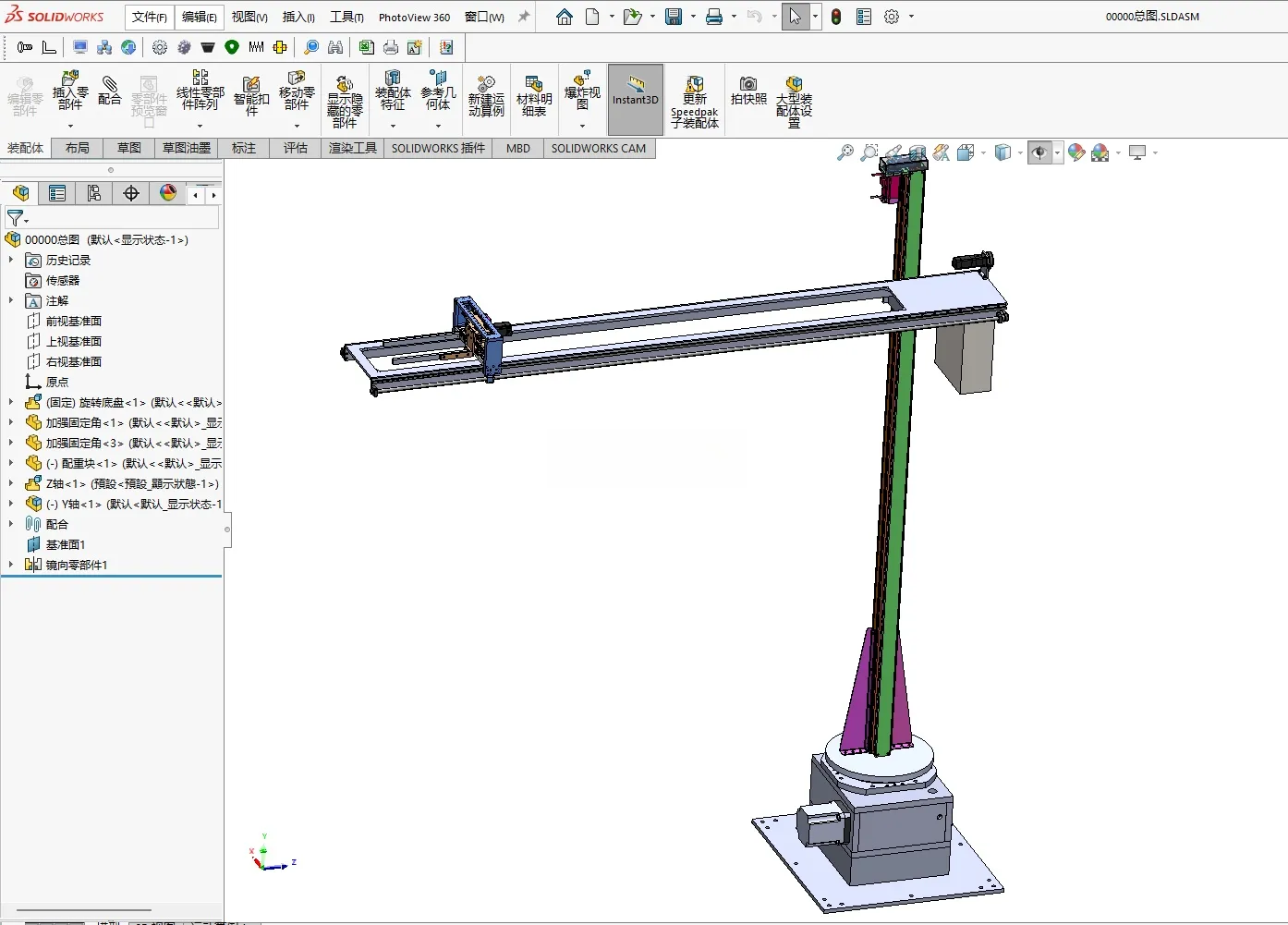
Task: Click the Edit Appearance color ball icon
Action: [x=1076, y=152]
